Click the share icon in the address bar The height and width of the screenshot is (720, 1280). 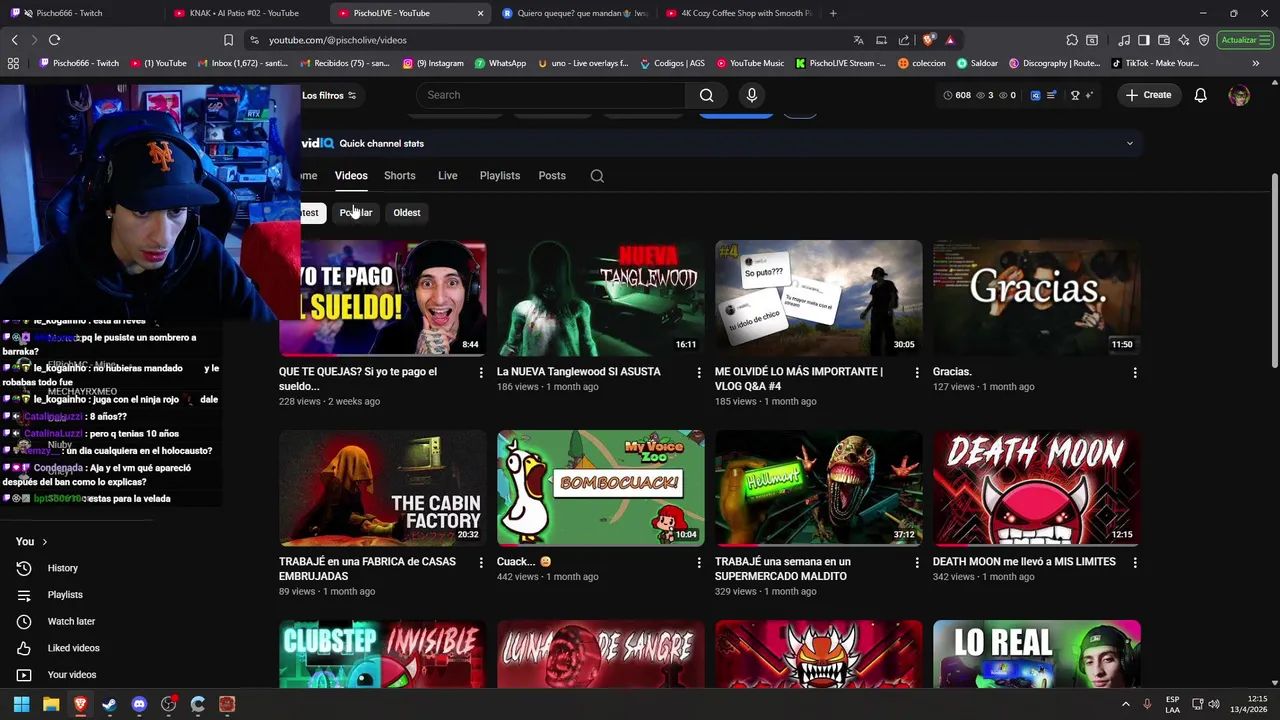[904, 40]
